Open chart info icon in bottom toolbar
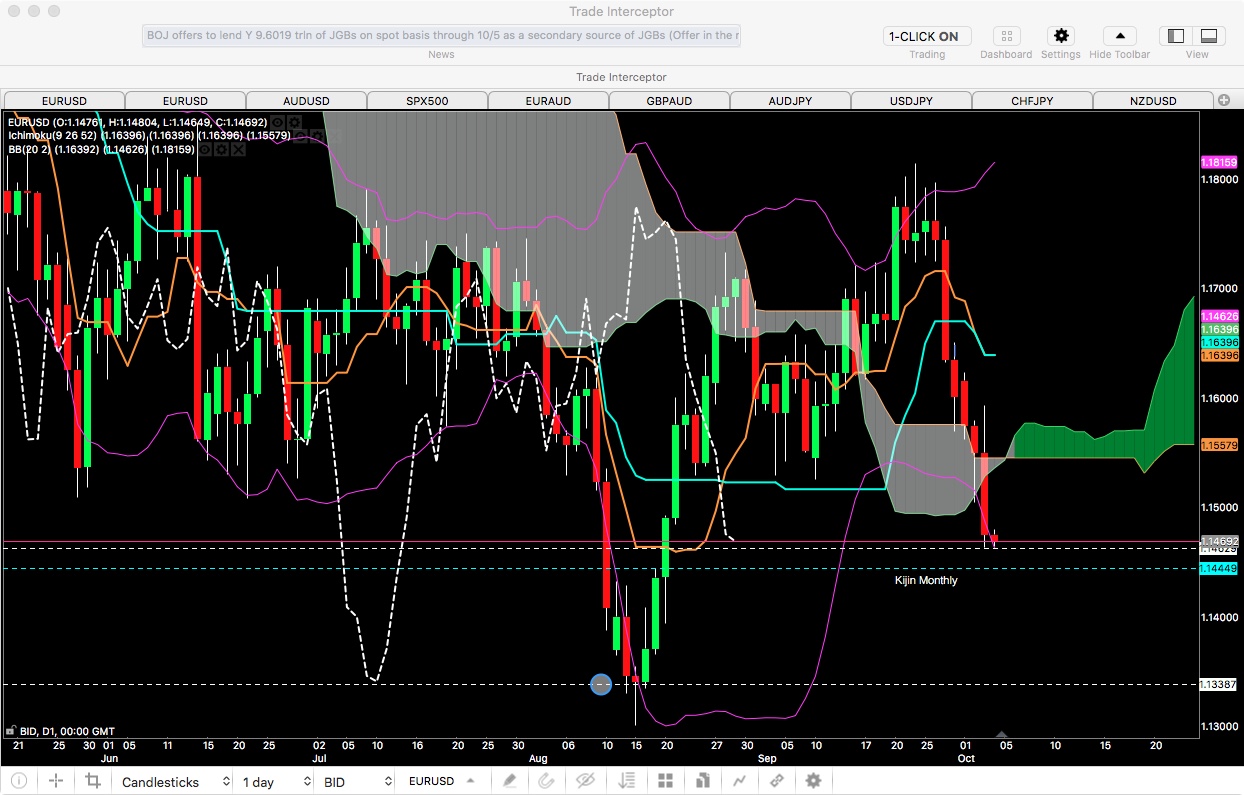1244x795 pixels. [x=19, y=781]
